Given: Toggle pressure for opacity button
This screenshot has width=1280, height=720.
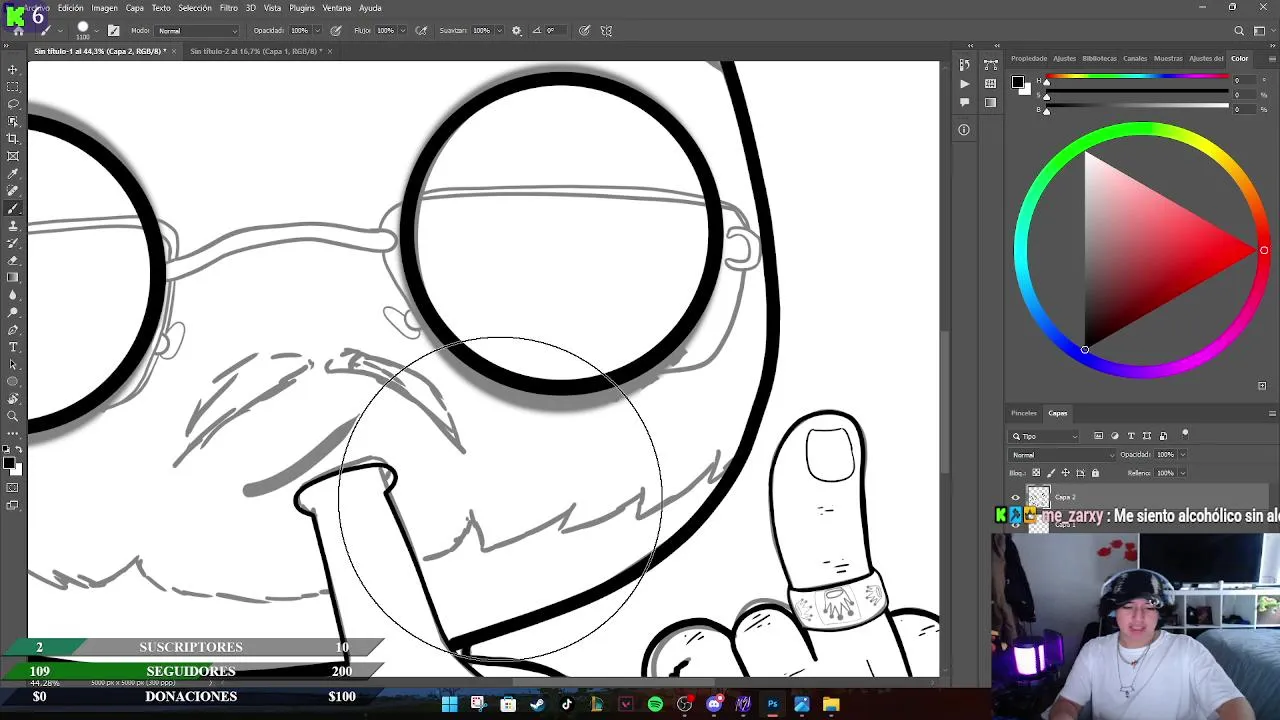Looking at the screenshot, I should click(x=335, y=31).
